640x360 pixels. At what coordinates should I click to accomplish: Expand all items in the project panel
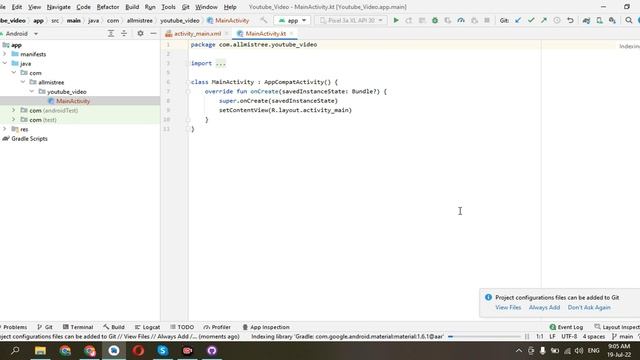111,33
